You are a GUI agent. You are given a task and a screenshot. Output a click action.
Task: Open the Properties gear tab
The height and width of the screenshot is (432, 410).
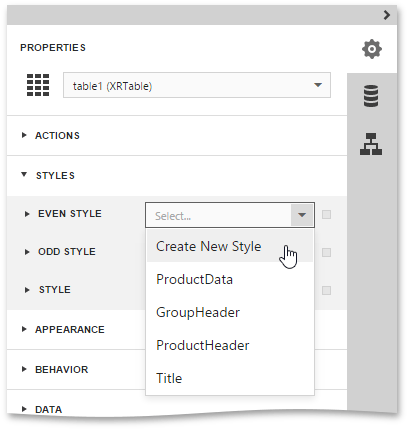[x=372, y=49]
